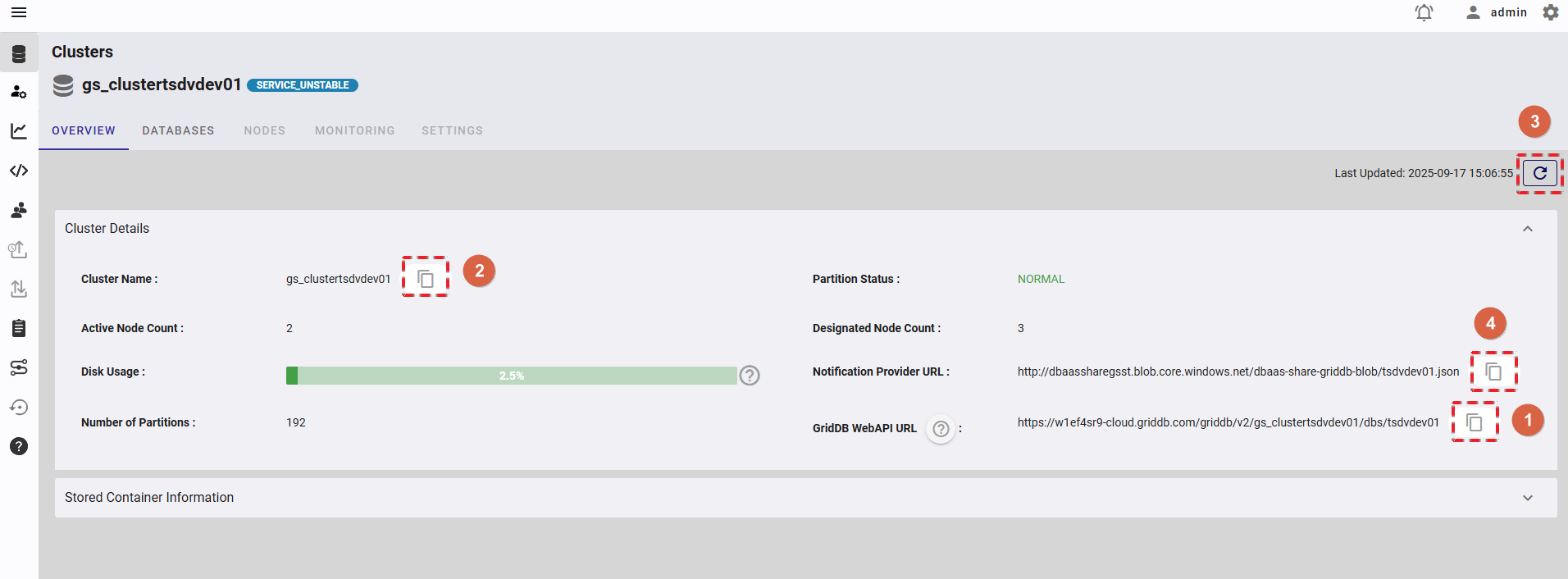Viewport: 1568px width, 579px height.
Task: Open the notifications bell
Action: coord(1424,12)
